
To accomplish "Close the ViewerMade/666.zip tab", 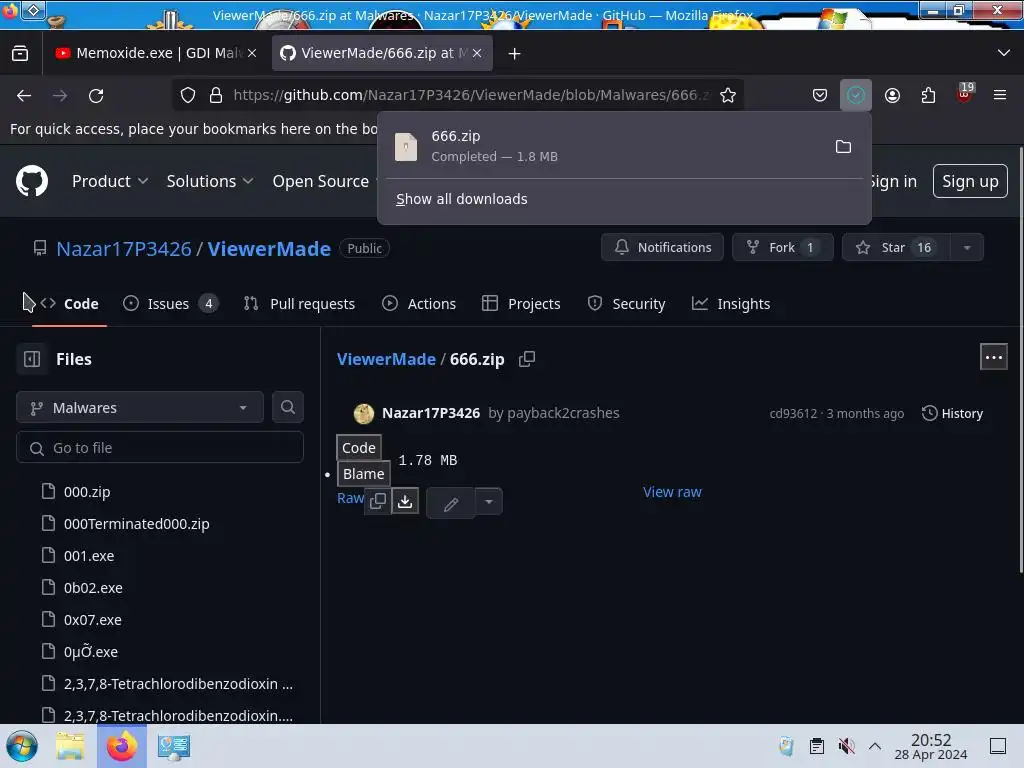I will (x=477, y=54).
